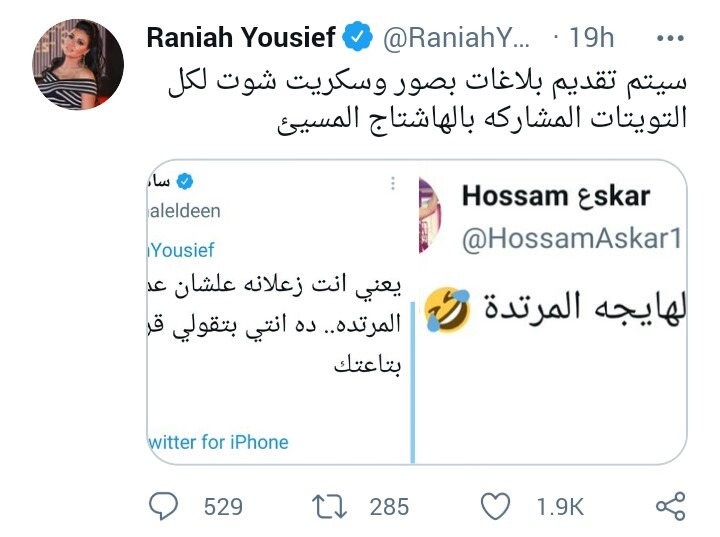Image resolution: width=720 pixels, height=537 pixels.
Task: Click the Raniah Yousief display name
Action: pos(243,38)
